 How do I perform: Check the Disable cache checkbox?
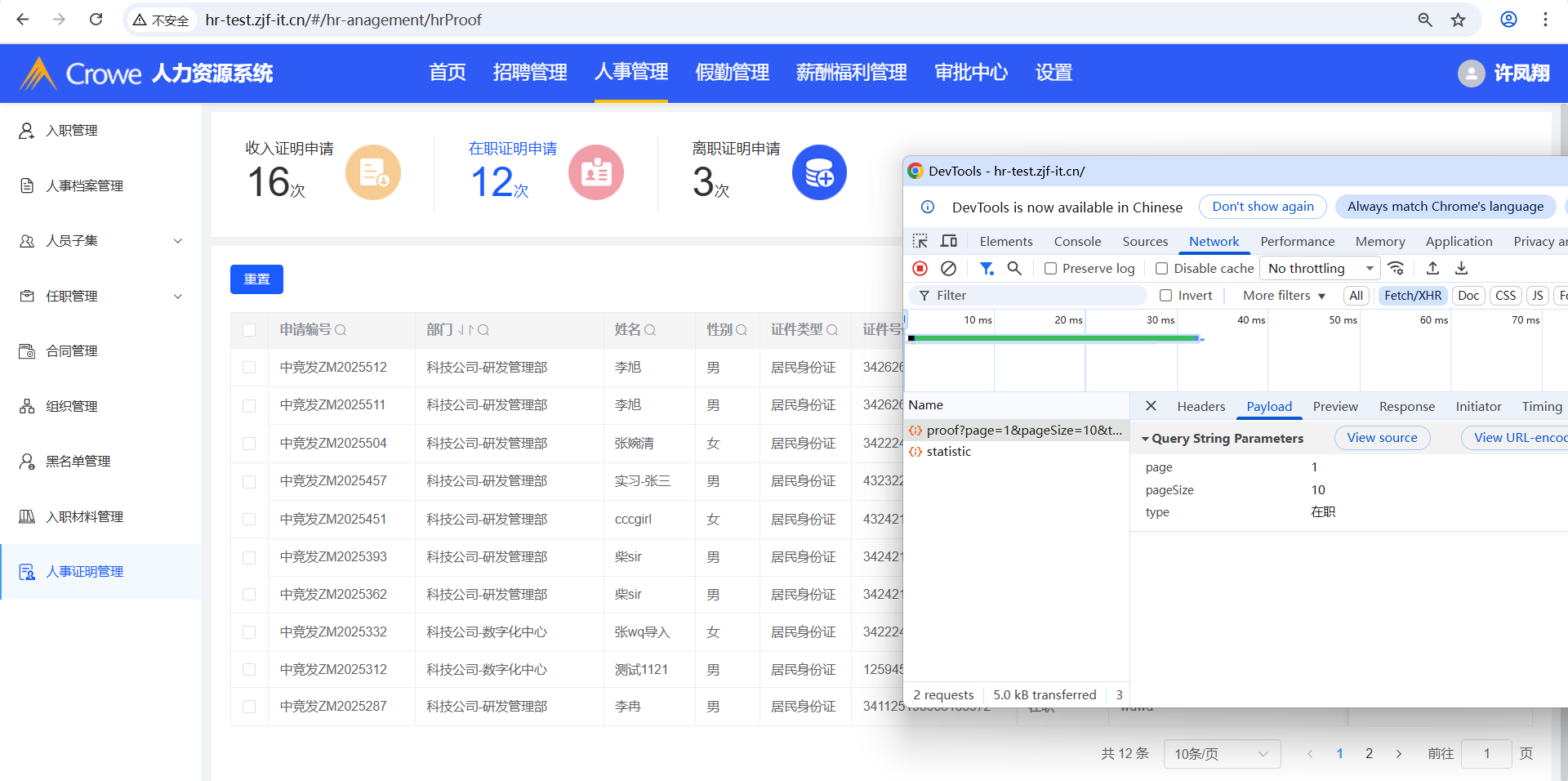(x=1161, y=269)
